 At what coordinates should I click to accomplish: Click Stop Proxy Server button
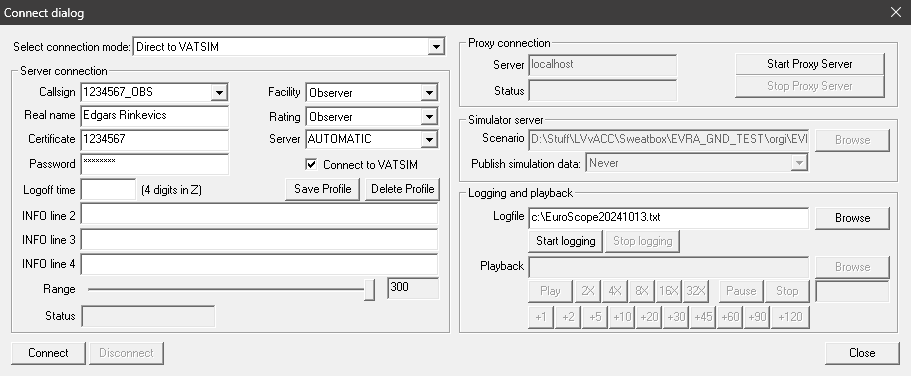coord(810,86)
